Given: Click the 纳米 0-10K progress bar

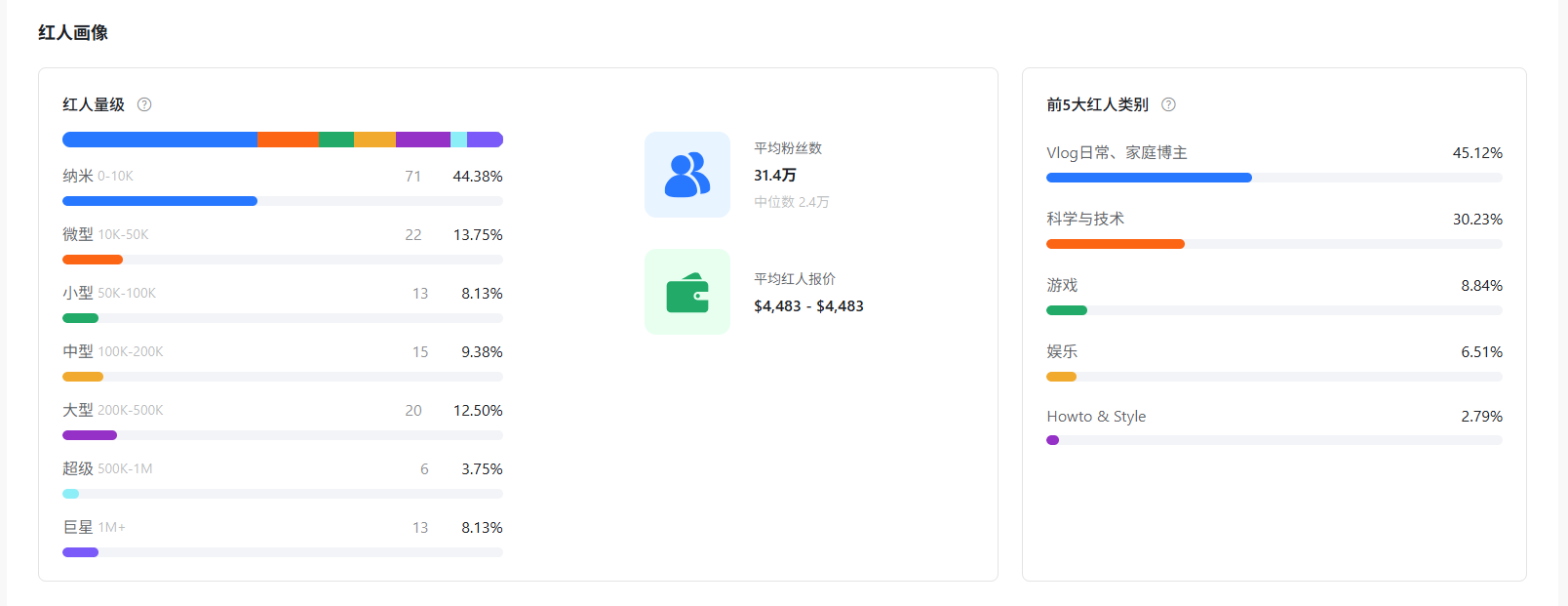Looking at the screenshot, I should [283, 201].
